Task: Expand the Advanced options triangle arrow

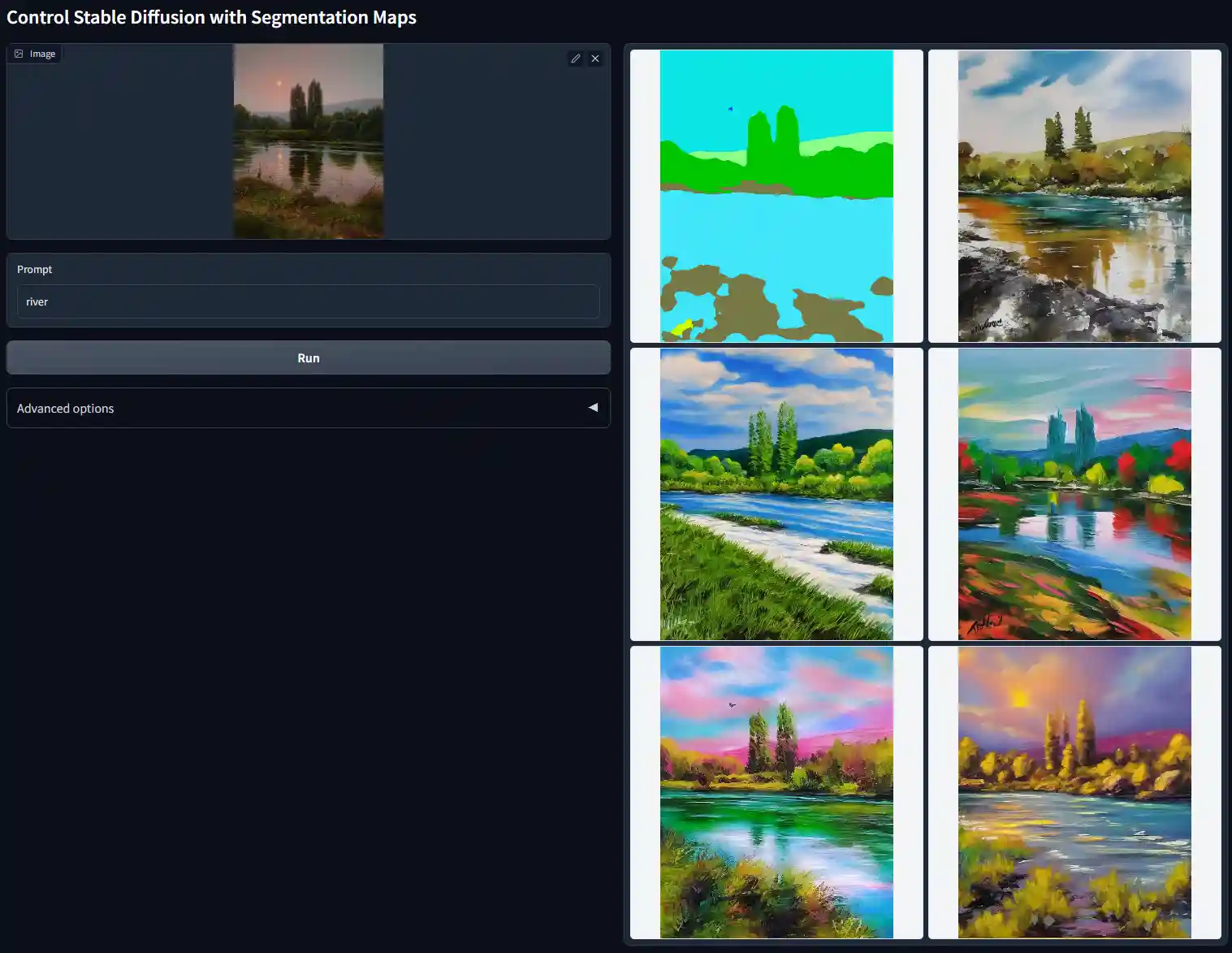Action: [x=593, y=408]
